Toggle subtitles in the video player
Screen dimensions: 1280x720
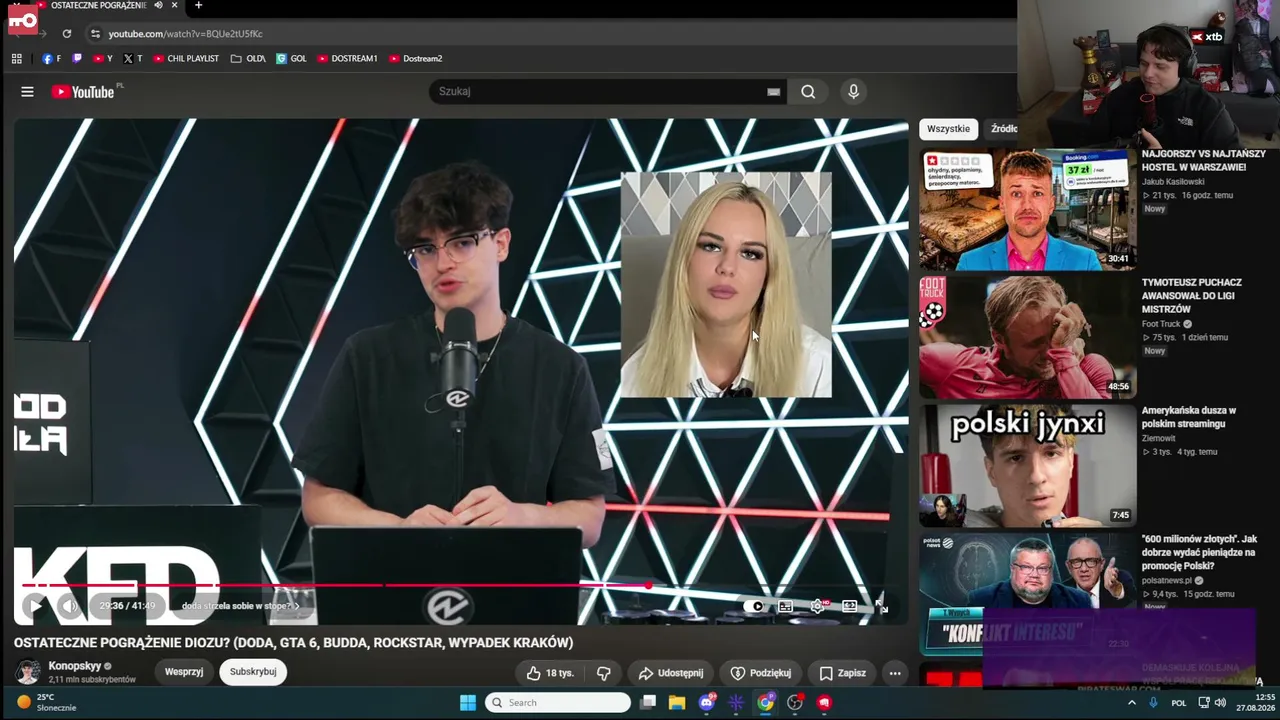(x=786, y=606)
